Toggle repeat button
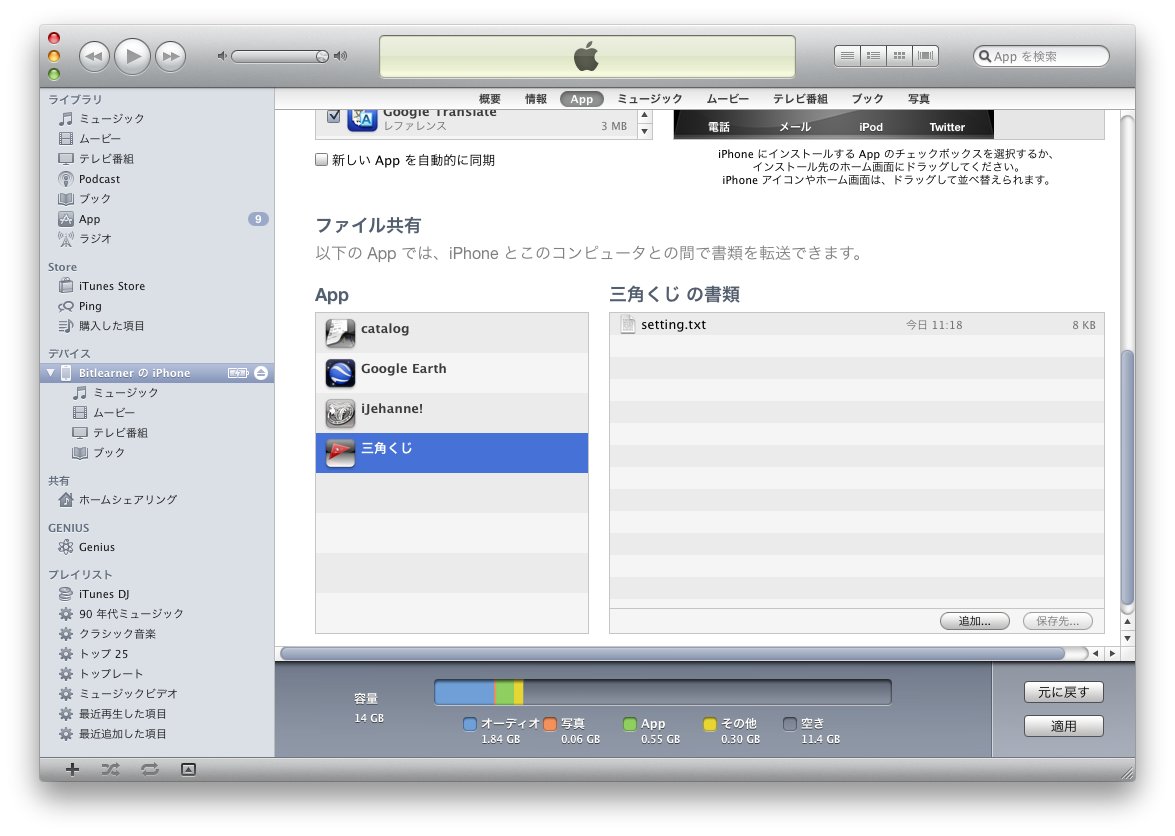Image resolution: width=1175 pixels, height=836 pixels. tap(150, 769)
